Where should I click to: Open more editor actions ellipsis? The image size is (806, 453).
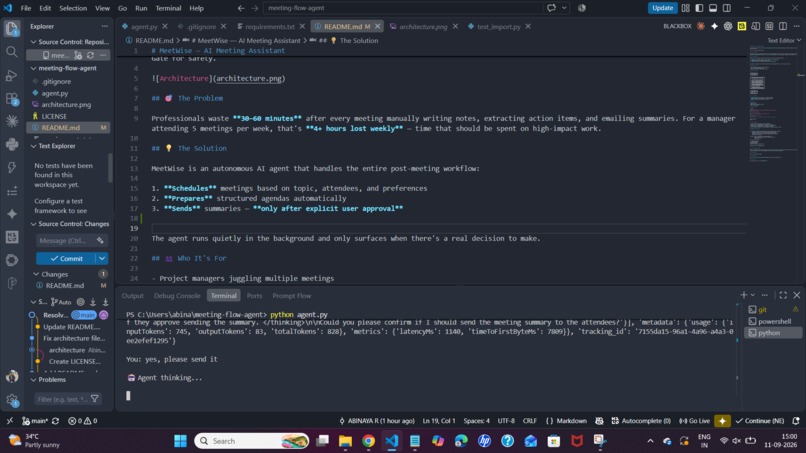tap(796, 26)
